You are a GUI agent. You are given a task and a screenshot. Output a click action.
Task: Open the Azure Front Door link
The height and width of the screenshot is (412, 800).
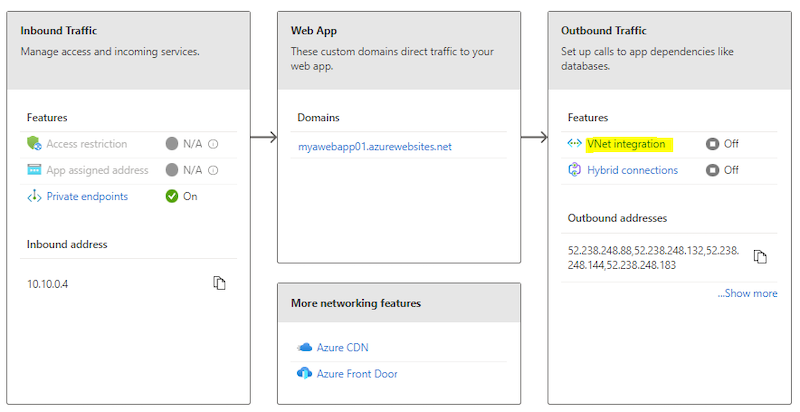[x=357, y=373]
